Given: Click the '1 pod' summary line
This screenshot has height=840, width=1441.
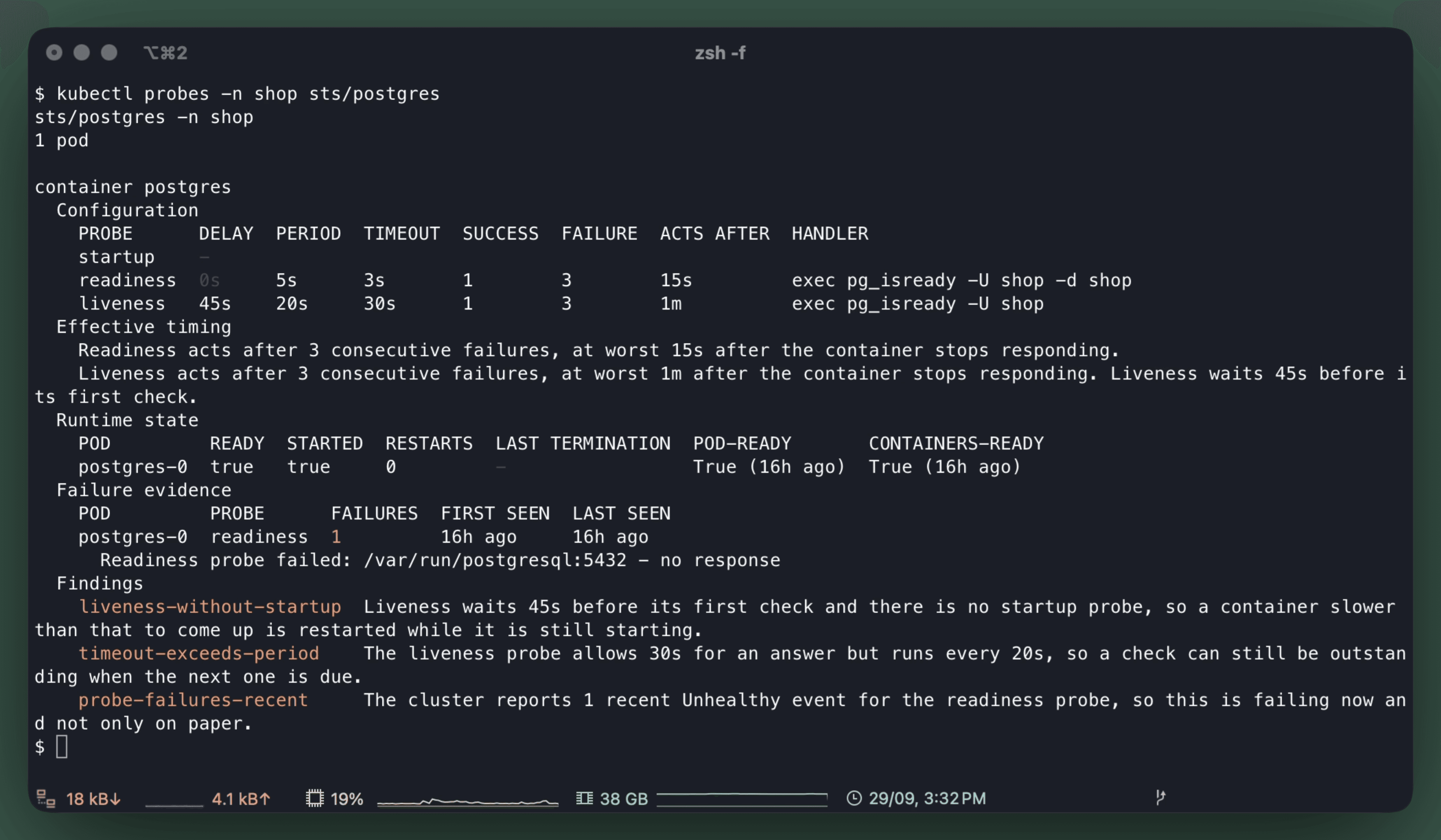Looking at the screenshot, I should [x=61, y=140].
